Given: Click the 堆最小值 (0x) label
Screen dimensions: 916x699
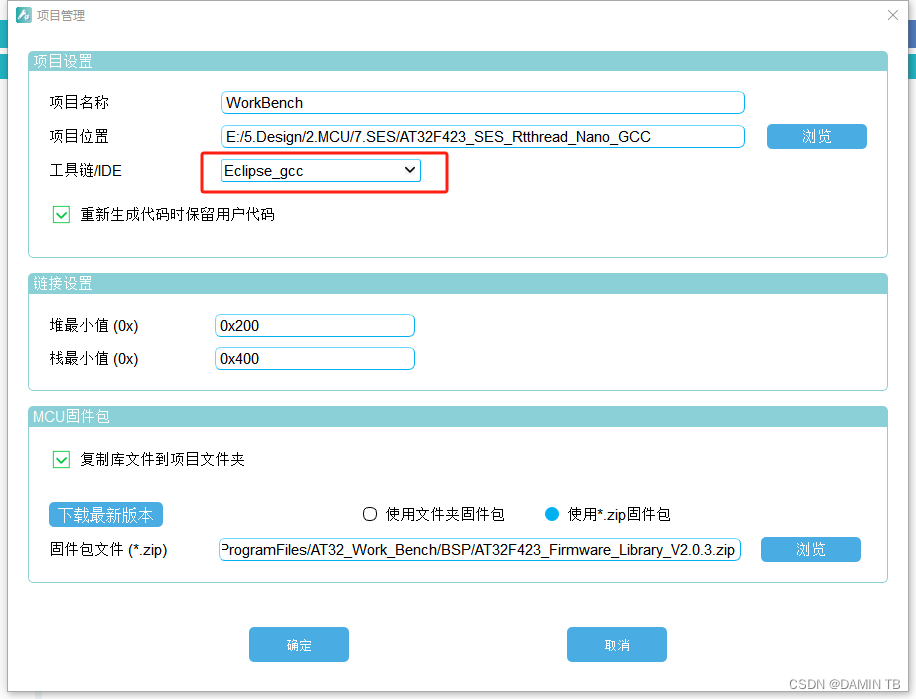Looking at the screenshot, I should point(94,325).
